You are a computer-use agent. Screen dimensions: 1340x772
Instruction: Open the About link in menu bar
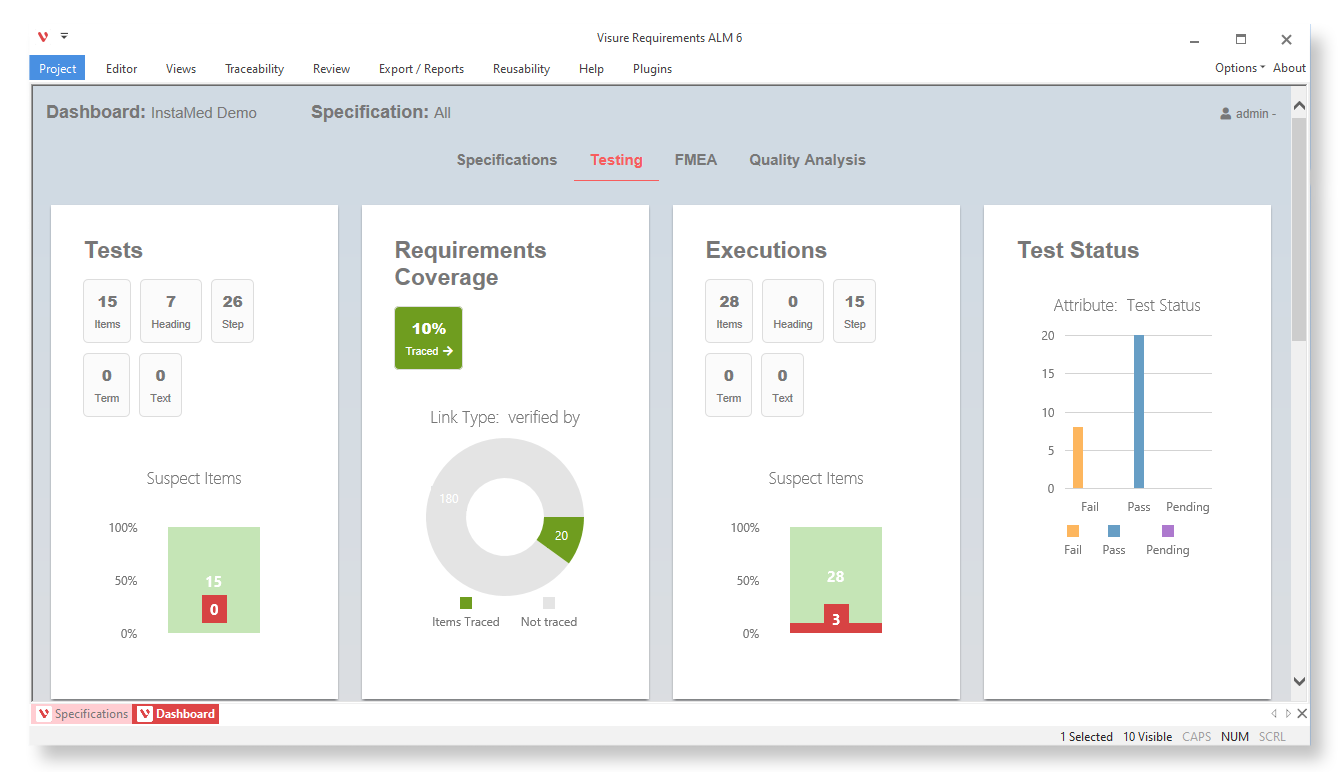1289,68
